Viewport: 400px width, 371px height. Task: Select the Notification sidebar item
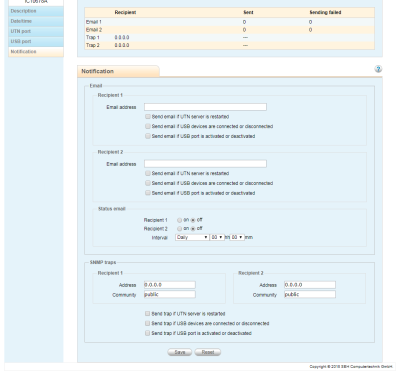pos(36,52)
